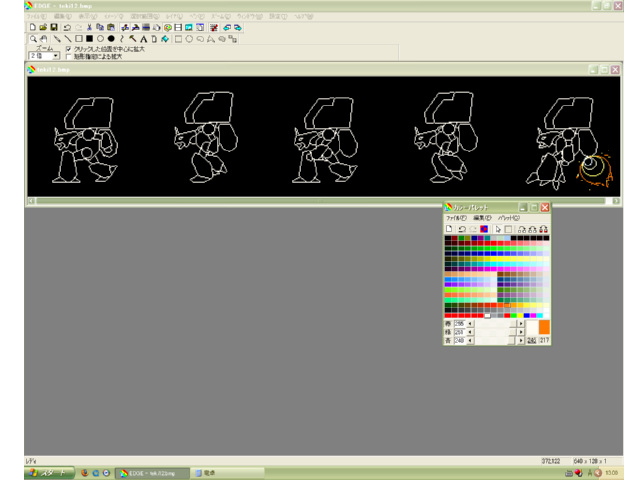Pick the straight line tool
Viewport: 640px width, 480px height.
(x=68, y=39)
